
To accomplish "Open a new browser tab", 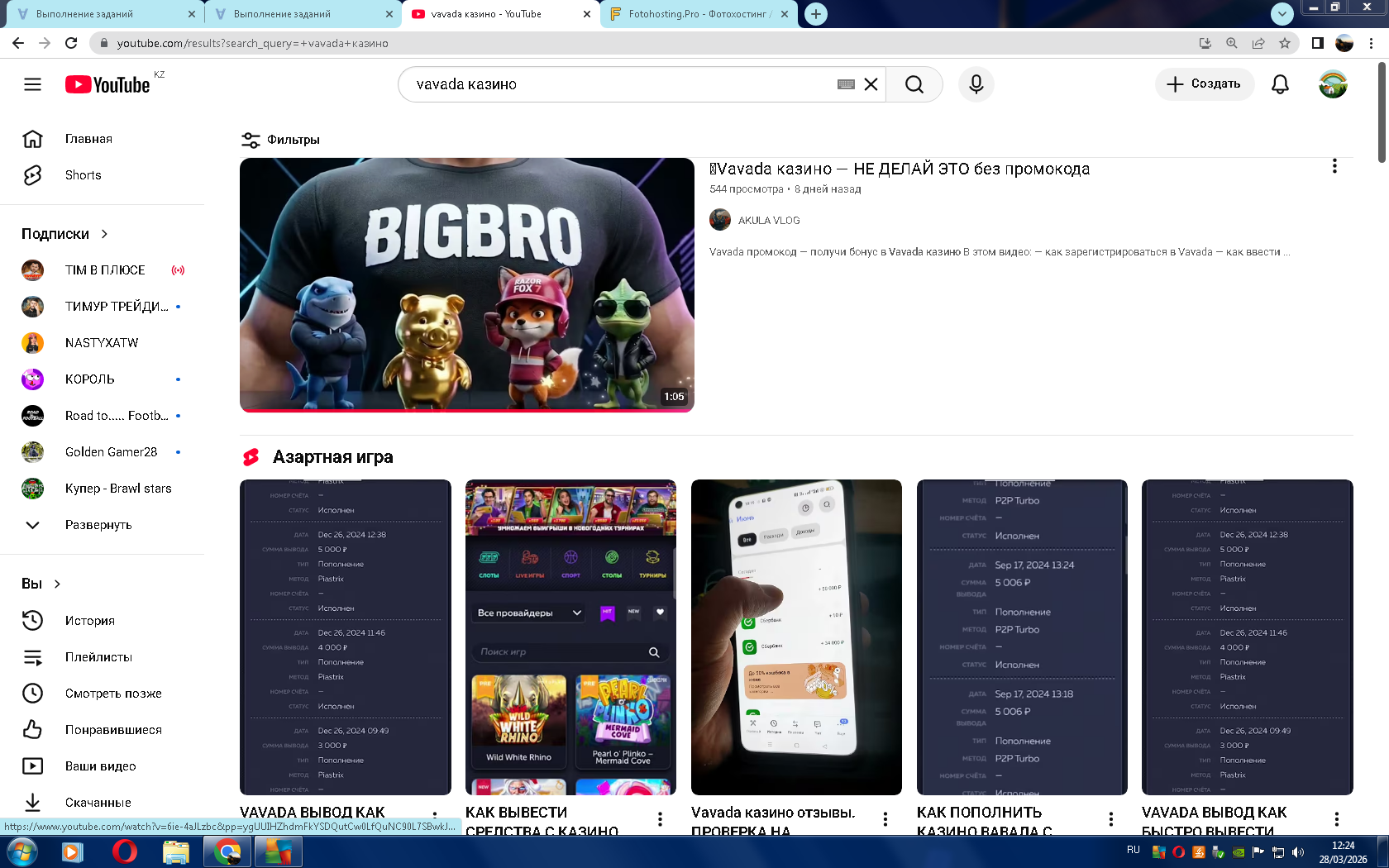I will (816, 14).
